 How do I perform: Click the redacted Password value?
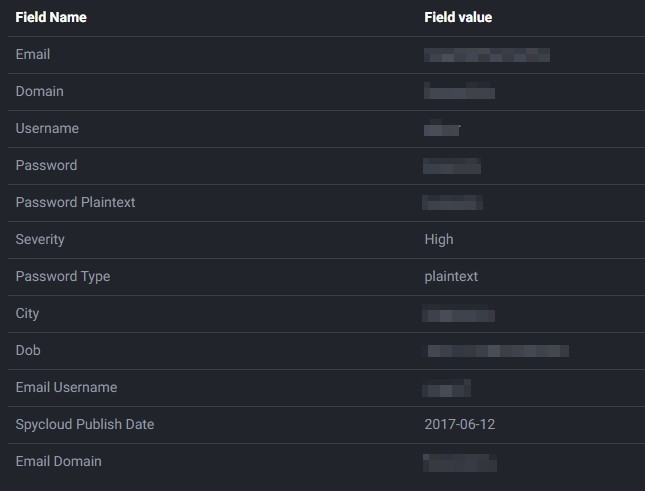(x=452, y=166)
